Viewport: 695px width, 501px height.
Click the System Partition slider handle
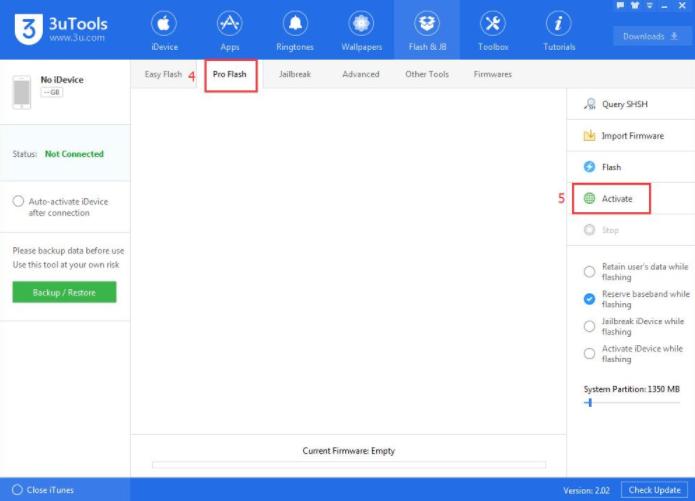coord(590,403)
